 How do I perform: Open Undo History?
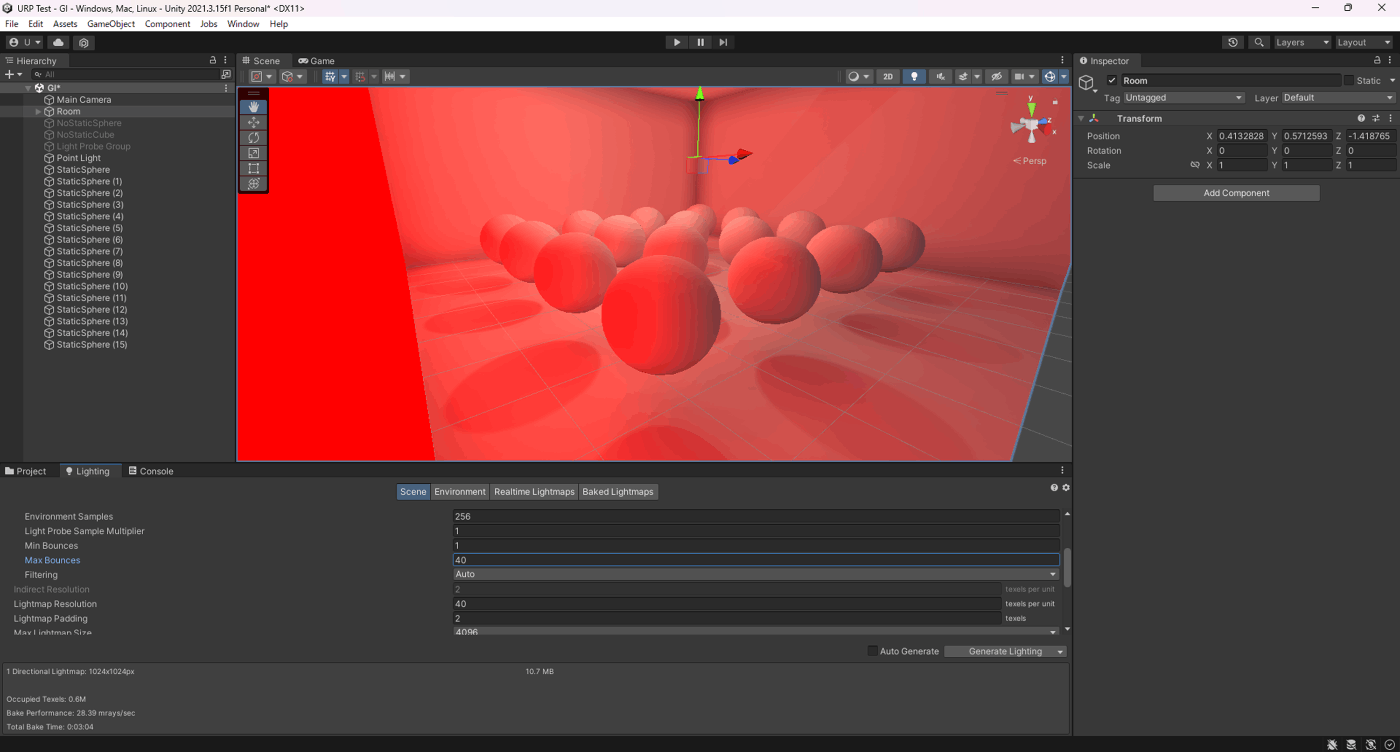pos(1233,42)
